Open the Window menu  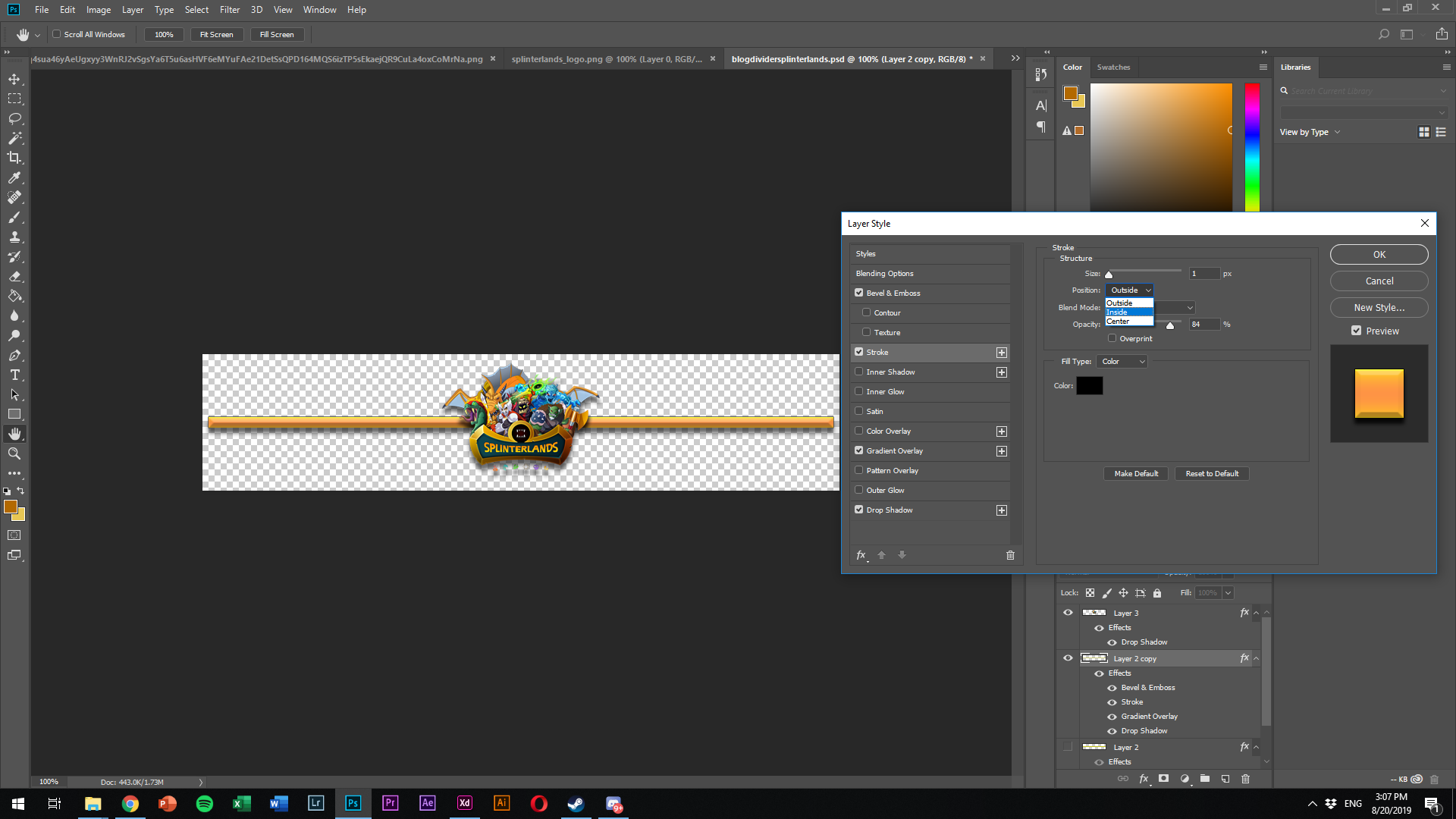[x=319, y=10]
